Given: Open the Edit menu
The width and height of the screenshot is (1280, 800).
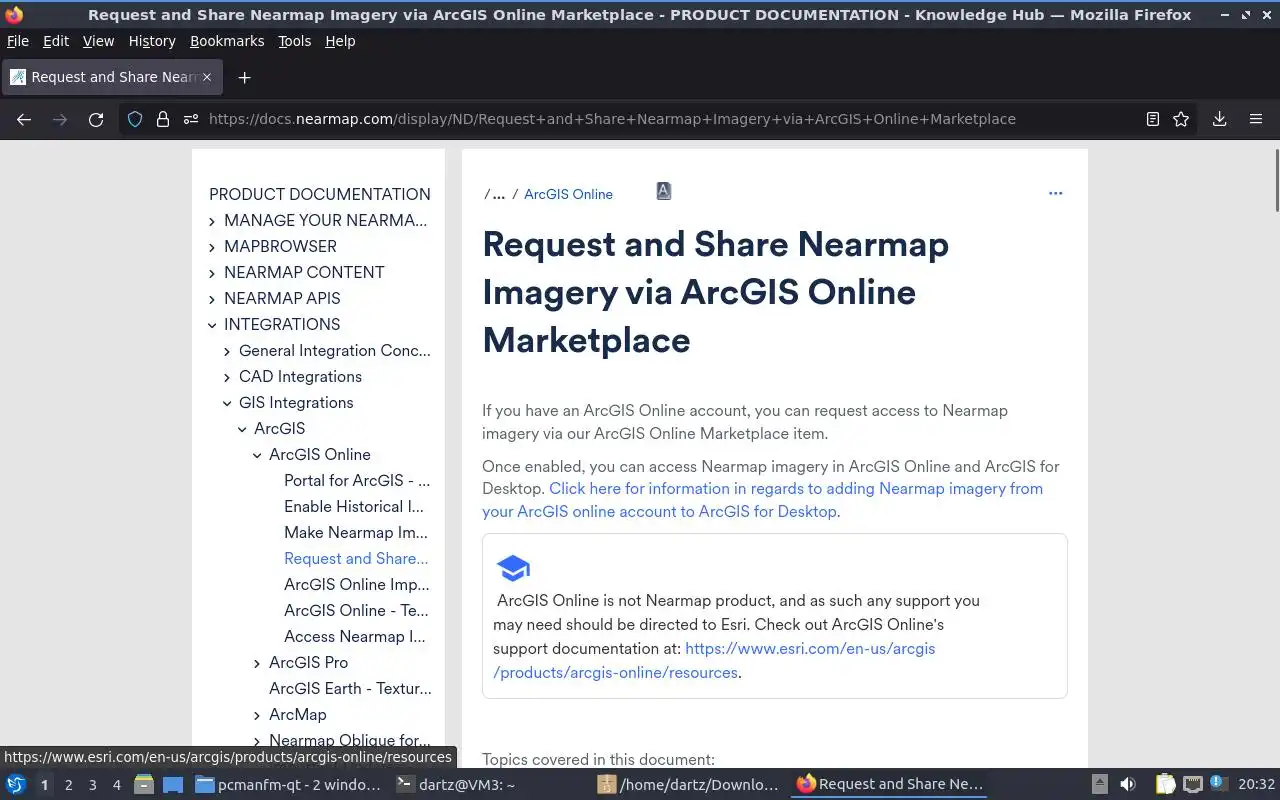Looking at the screenshot, I should pos(56,41).
